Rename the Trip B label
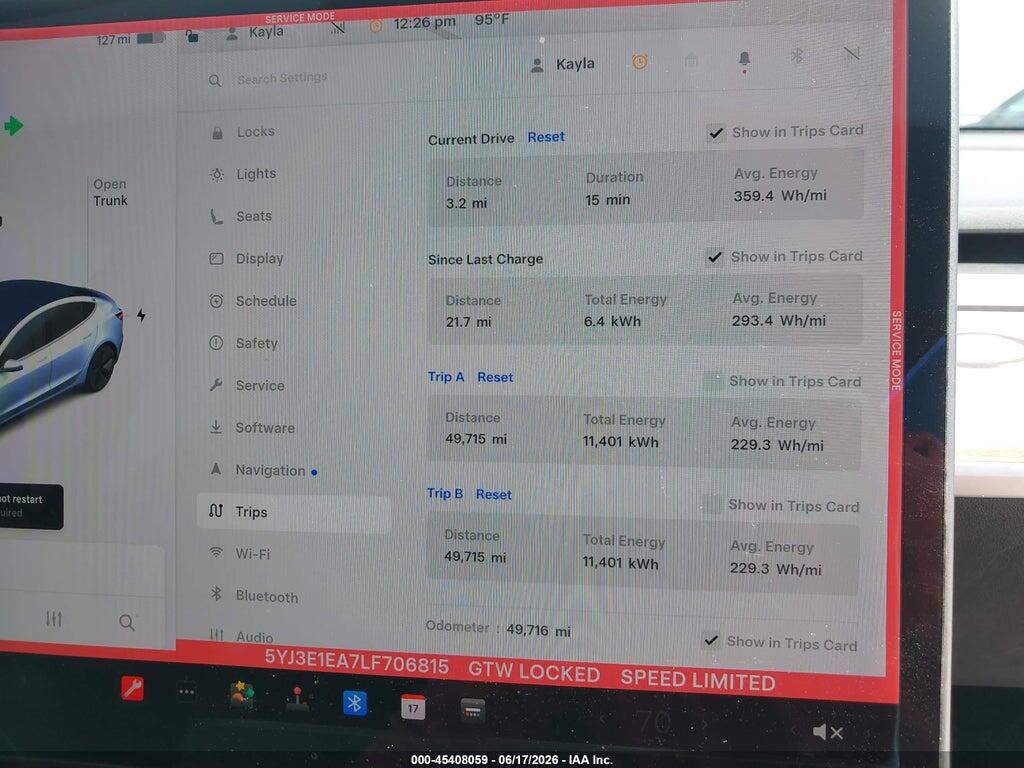The height and width of the screenshot is (768, 1024). tap(445, 494)
